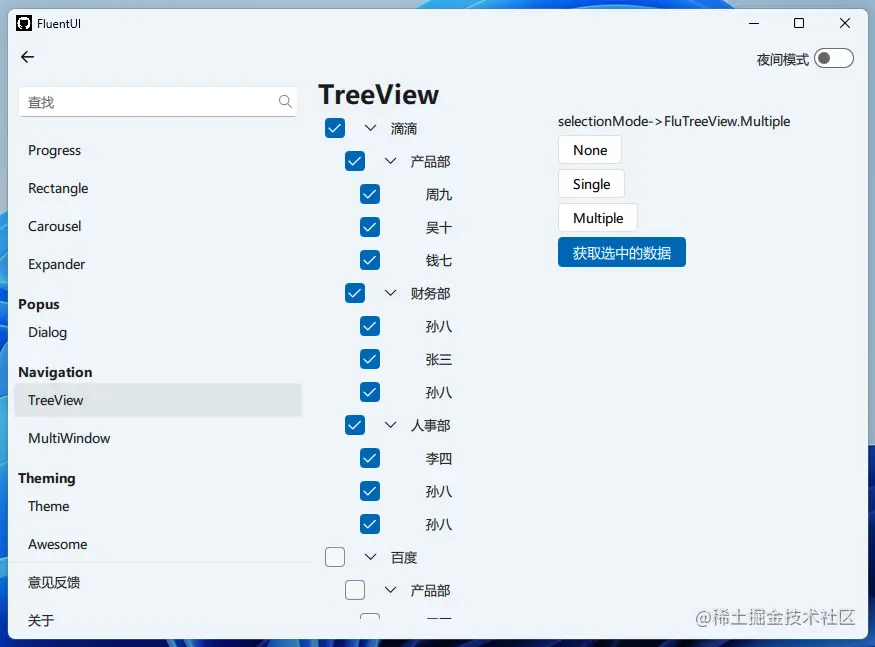The width and height of the screenshot is (875, 647).
Task: Collapse the 滴滴 tree node
Action: [368, 128]
